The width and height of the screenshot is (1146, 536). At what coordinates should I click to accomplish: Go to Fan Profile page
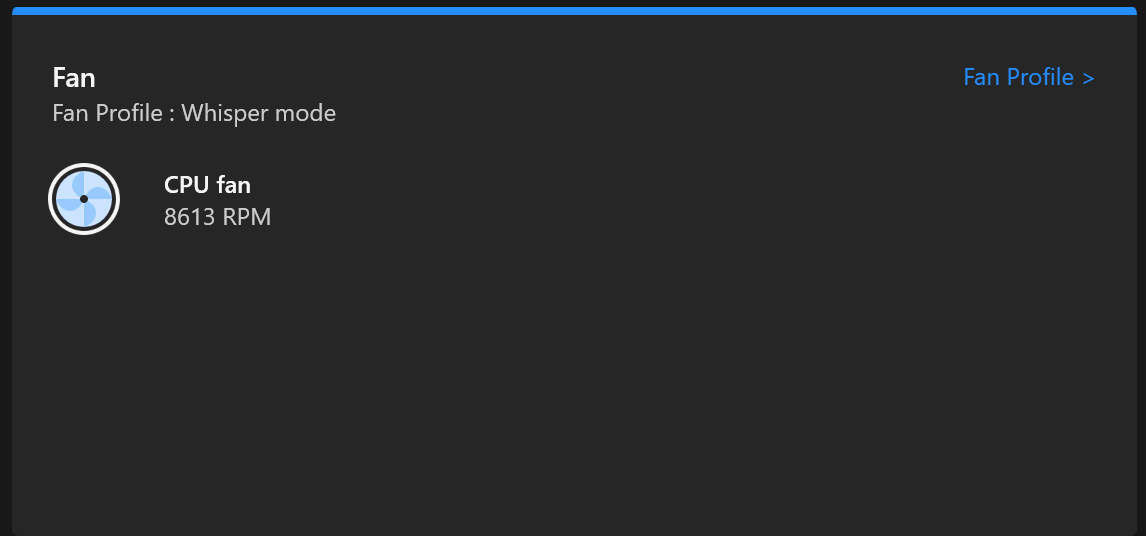point(1028,77)
